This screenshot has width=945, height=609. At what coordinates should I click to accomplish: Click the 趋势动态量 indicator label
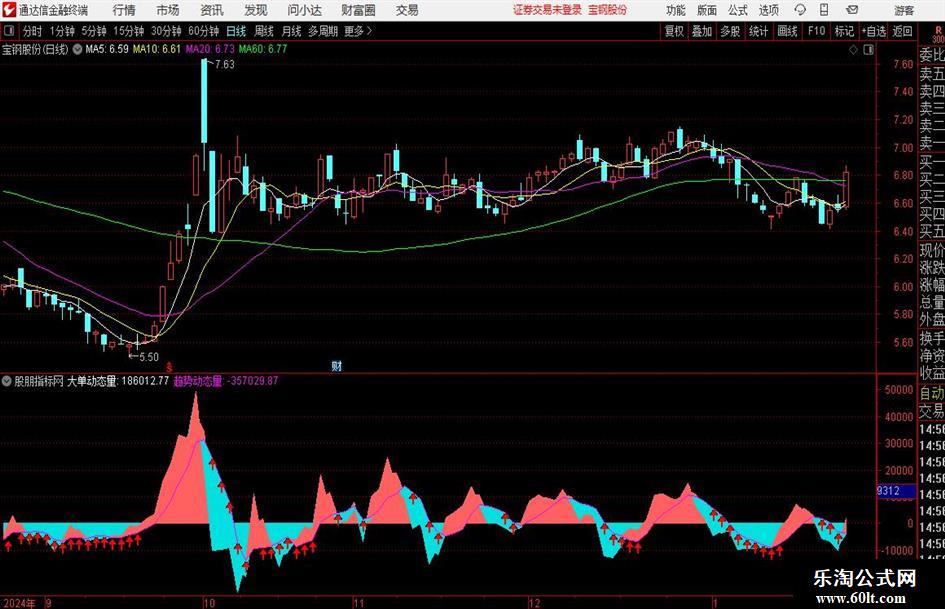tap(198, 381)
